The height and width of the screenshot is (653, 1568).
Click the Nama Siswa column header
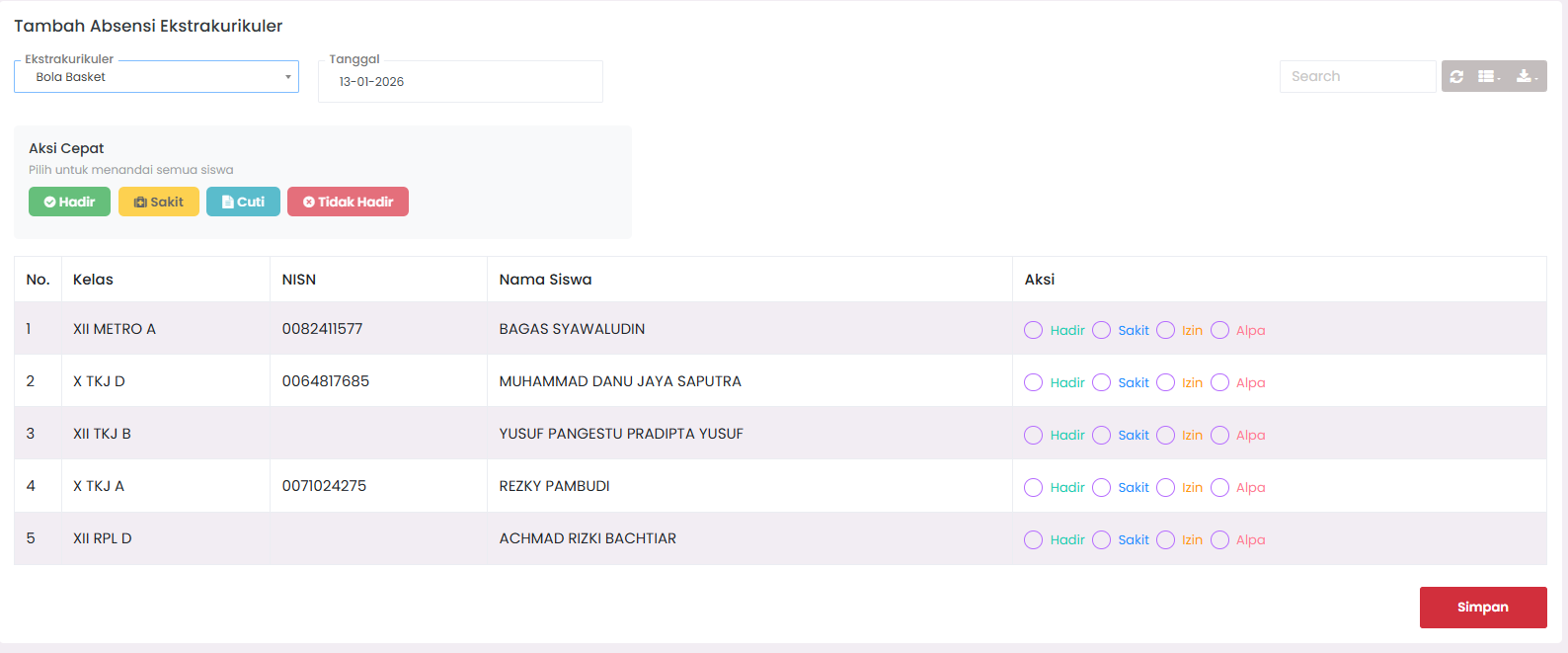pos(545,280)
